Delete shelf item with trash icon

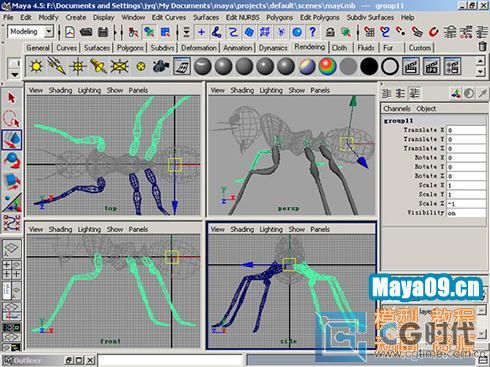tap(482, 46)
